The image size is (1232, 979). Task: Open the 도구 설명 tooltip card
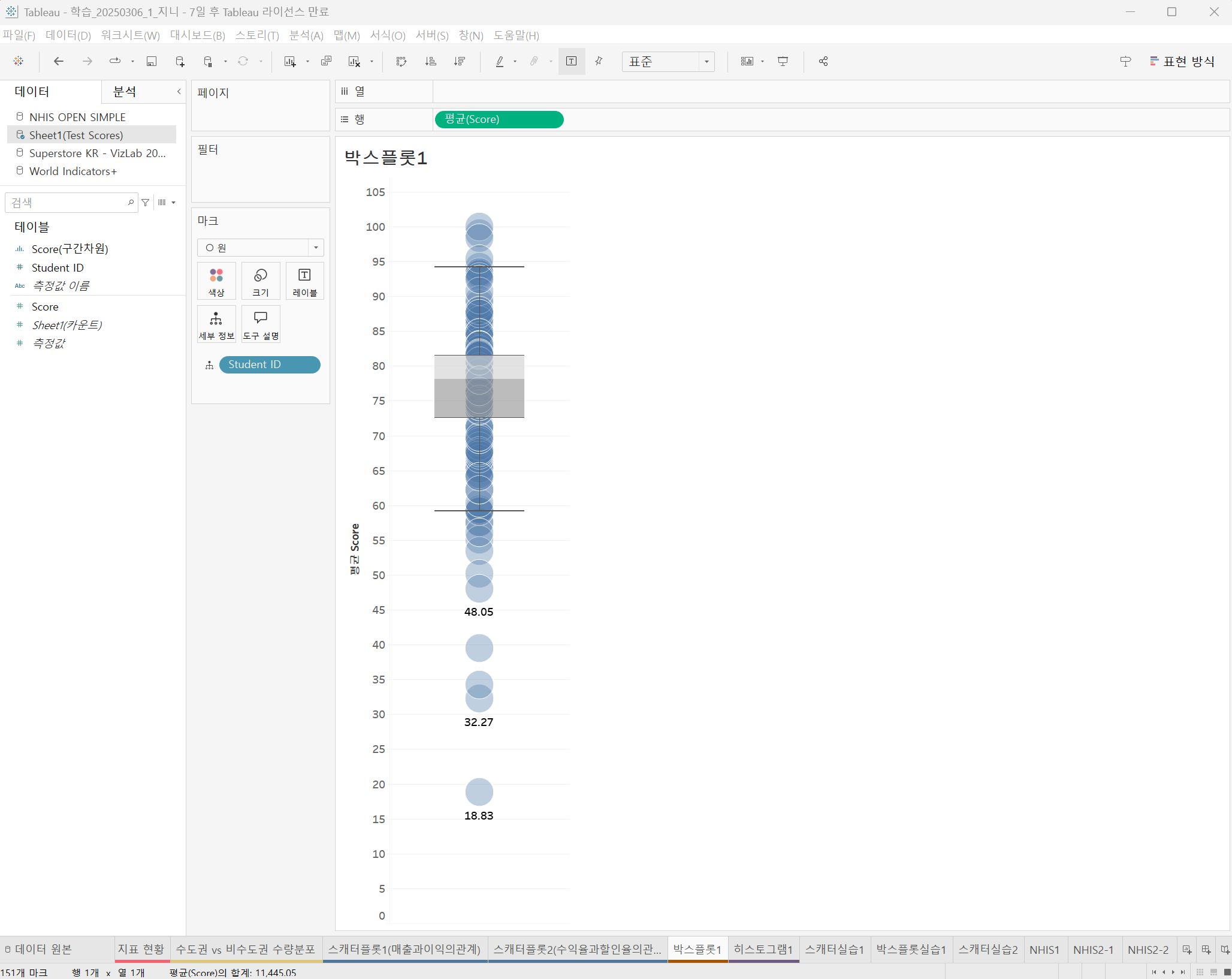click(261, 324)
